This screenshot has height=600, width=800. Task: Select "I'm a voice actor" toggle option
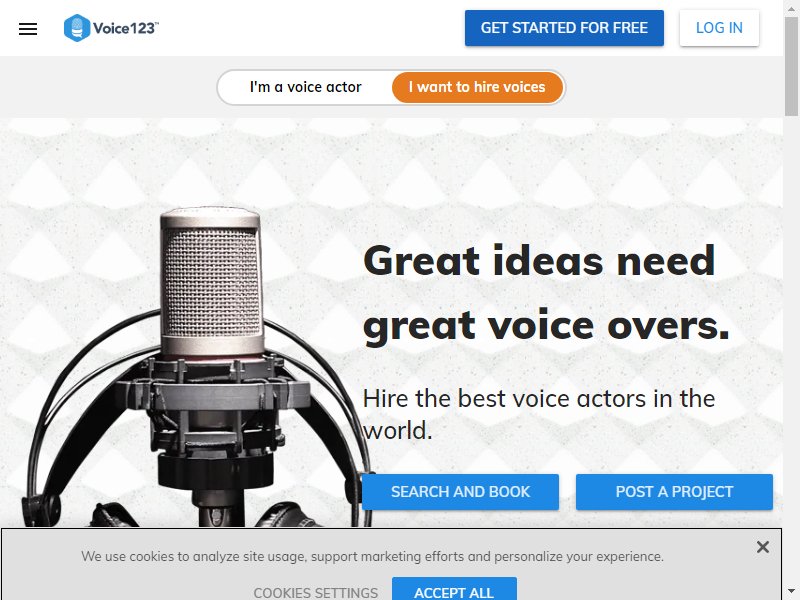click(x=305, y=87)
